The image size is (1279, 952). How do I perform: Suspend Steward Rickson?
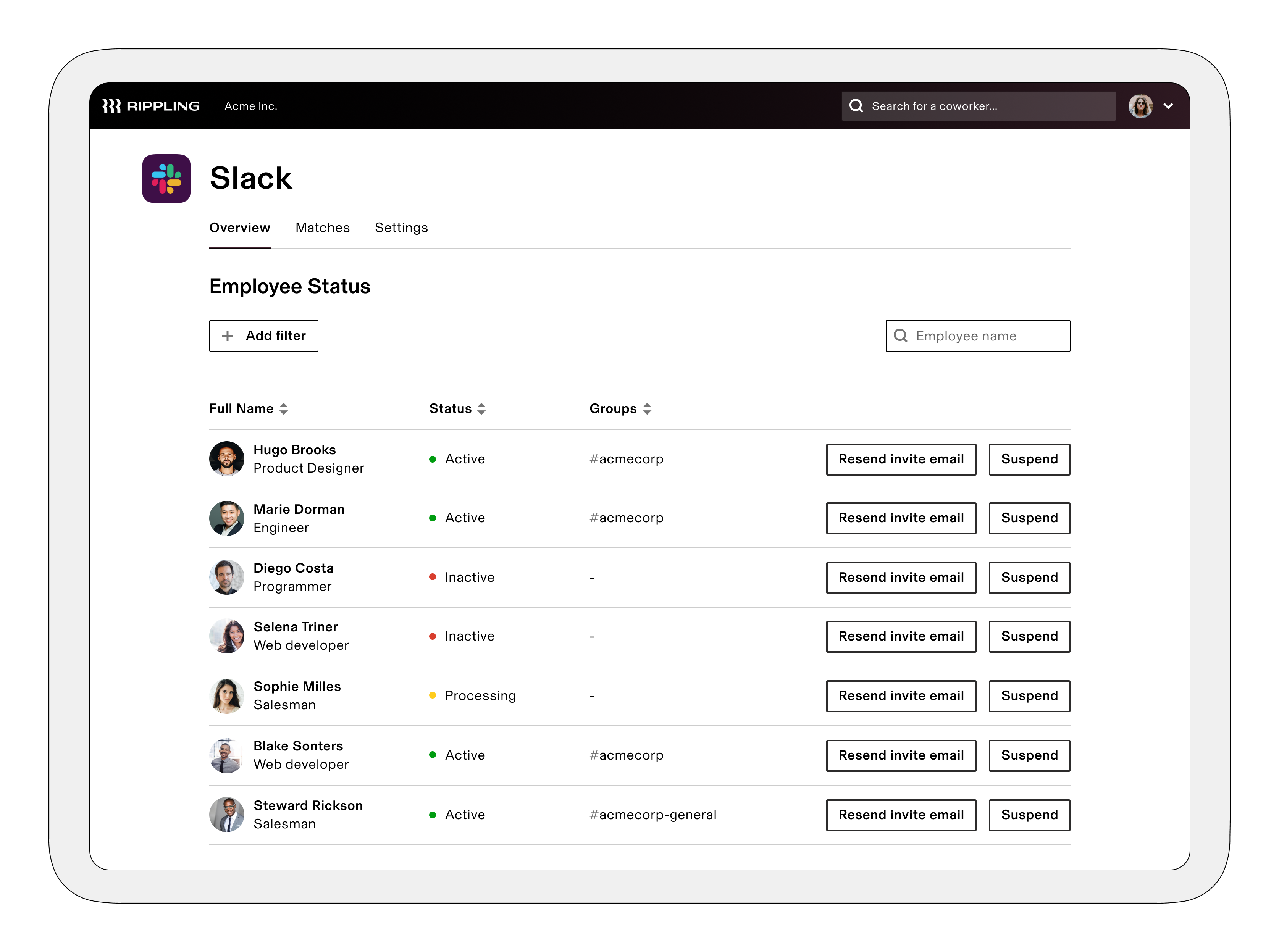[x=1029, y=815]
